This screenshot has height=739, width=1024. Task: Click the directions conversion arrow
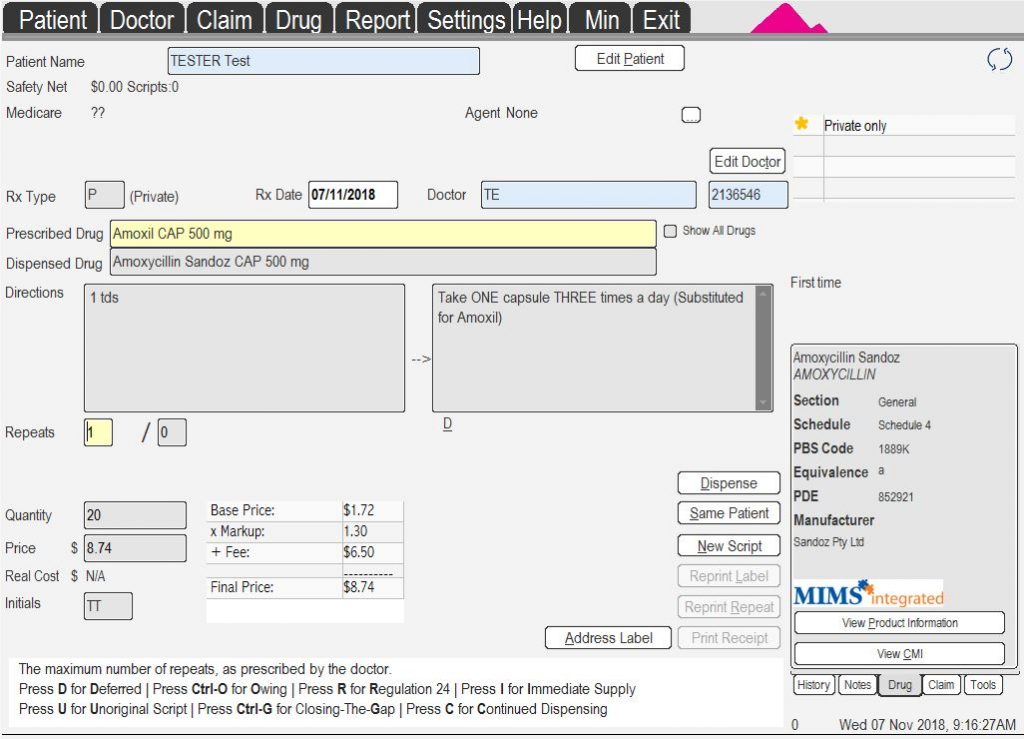click(x=421, y=359)
